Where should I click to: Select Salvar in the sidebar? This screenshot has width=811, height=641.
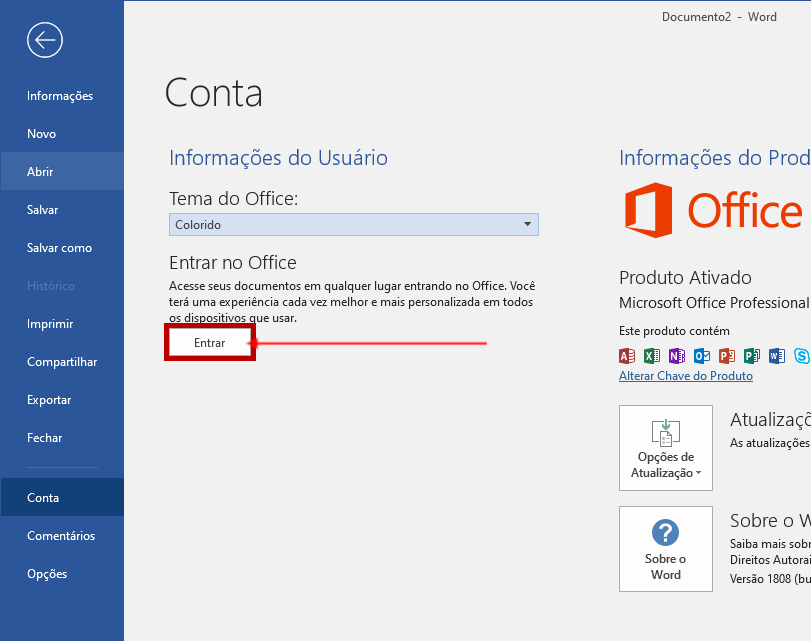pyautogui.click(x=62, y=210)
